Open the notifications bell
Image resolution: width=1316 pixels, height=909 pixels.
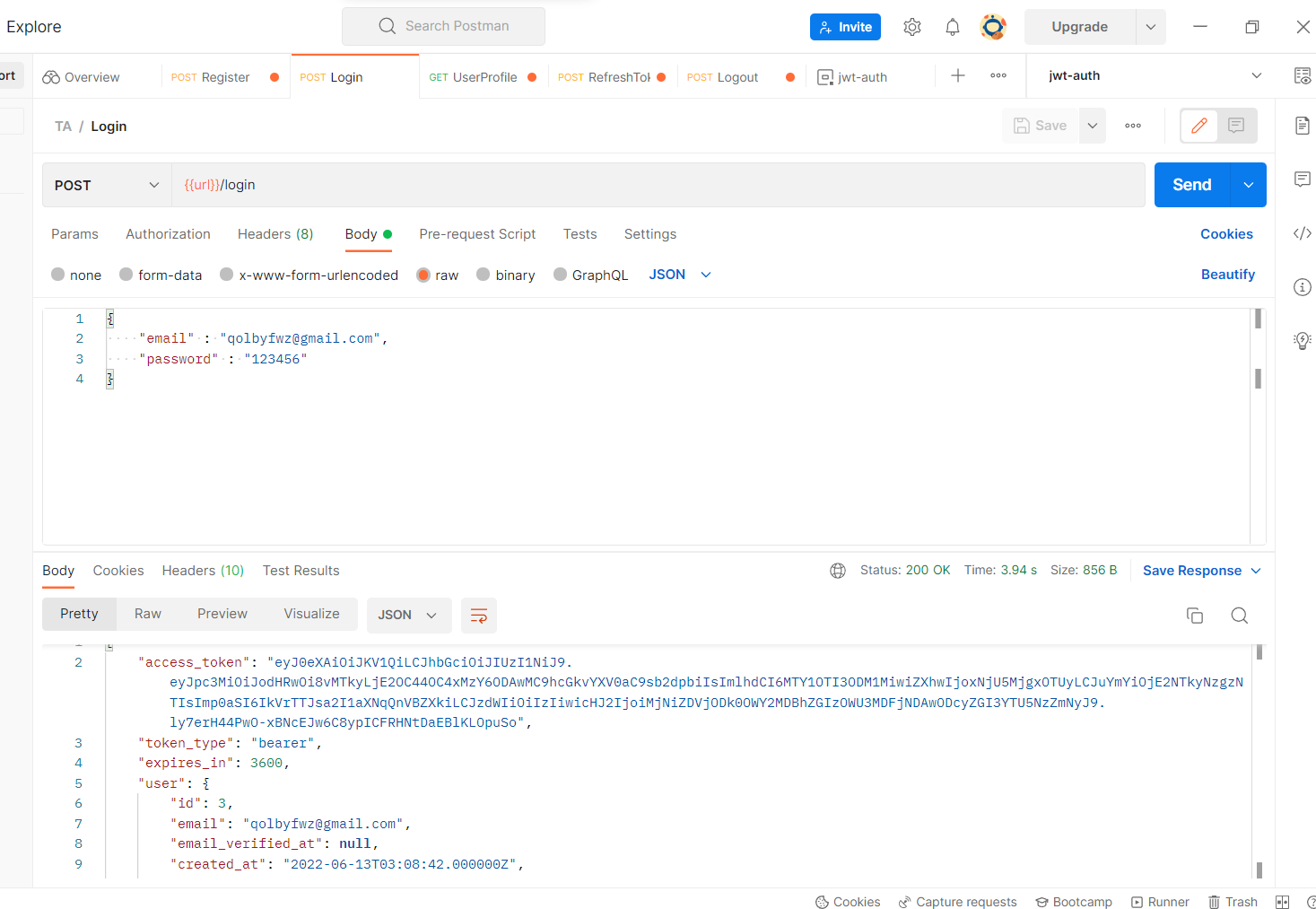tap(953, 27)
